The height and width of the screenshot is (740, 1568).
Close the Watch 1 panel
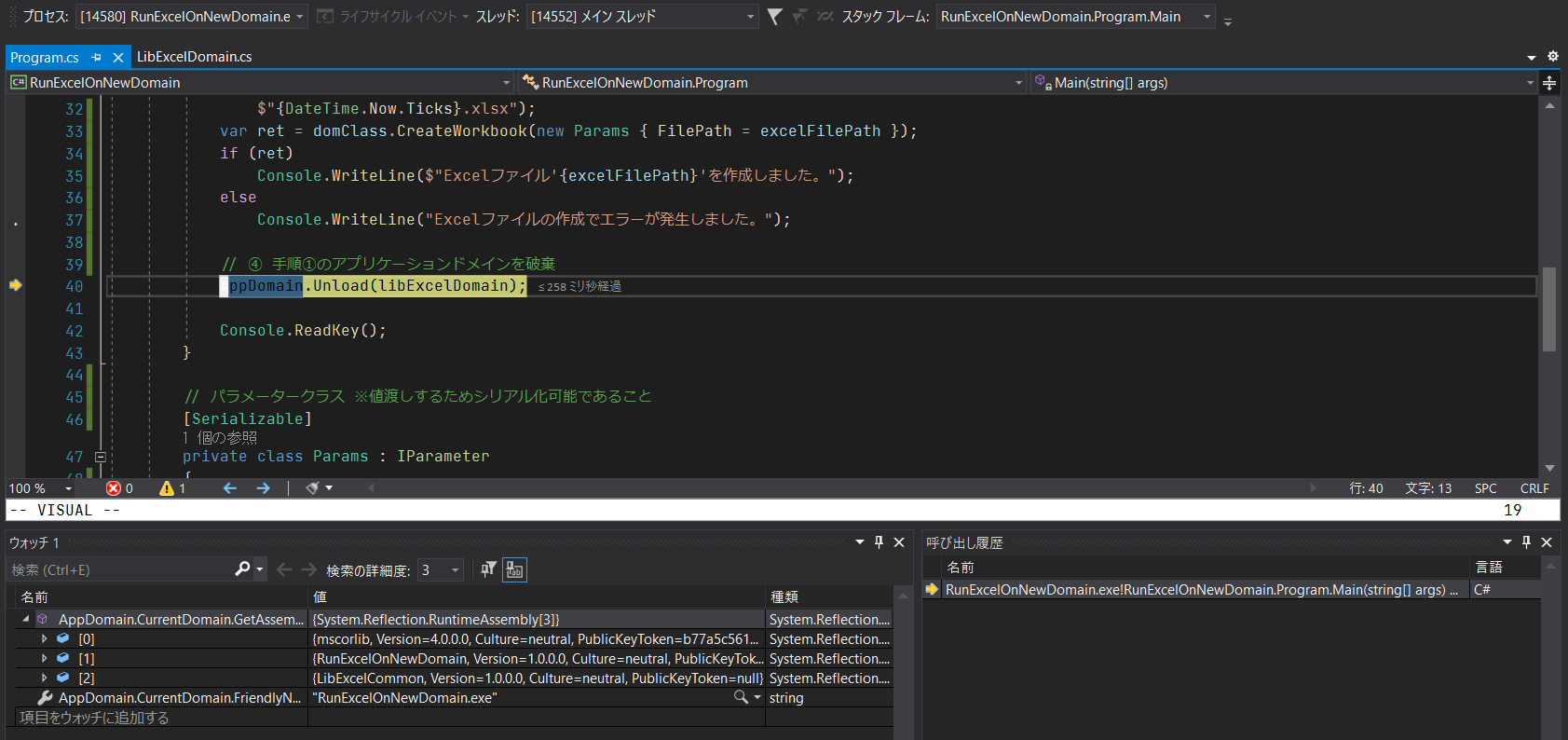[899, 542]
